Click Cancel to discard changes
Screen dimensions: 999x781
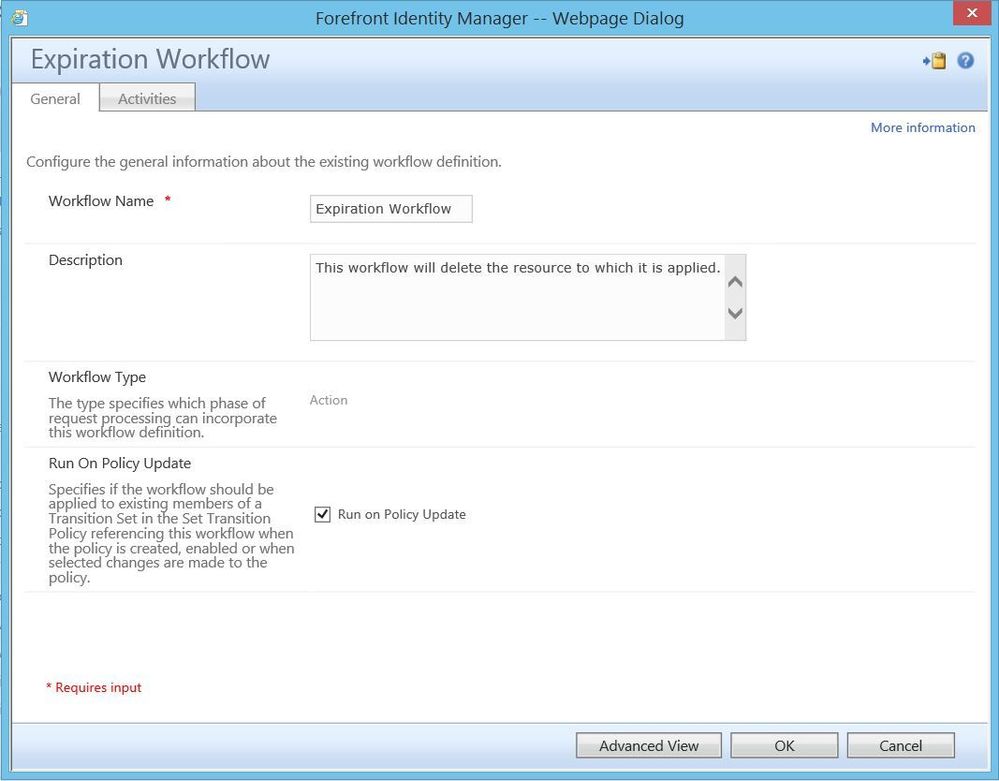tap(900, 745)
